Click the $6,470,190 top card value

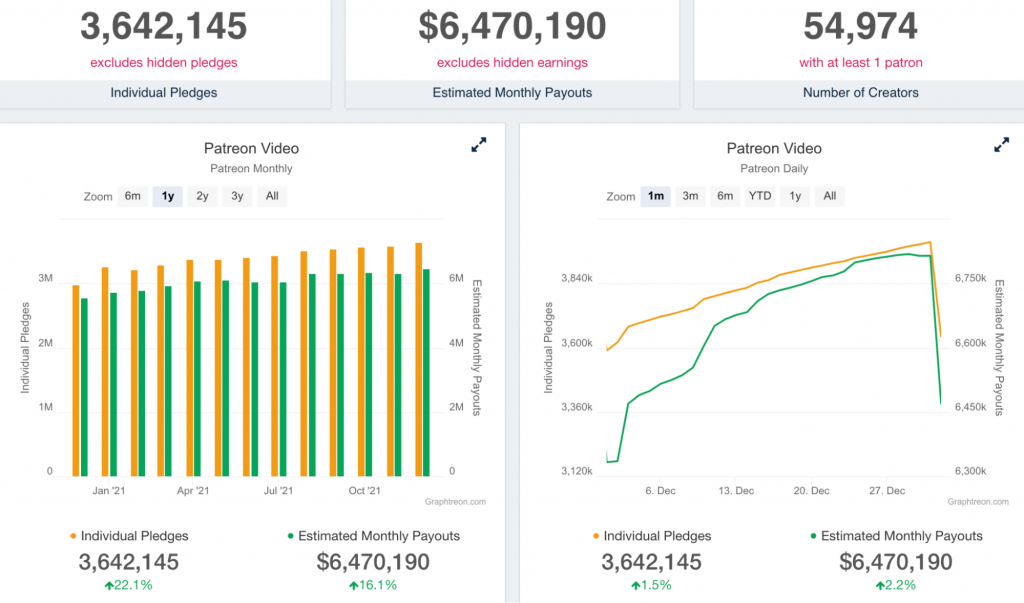tap(512, 26)
